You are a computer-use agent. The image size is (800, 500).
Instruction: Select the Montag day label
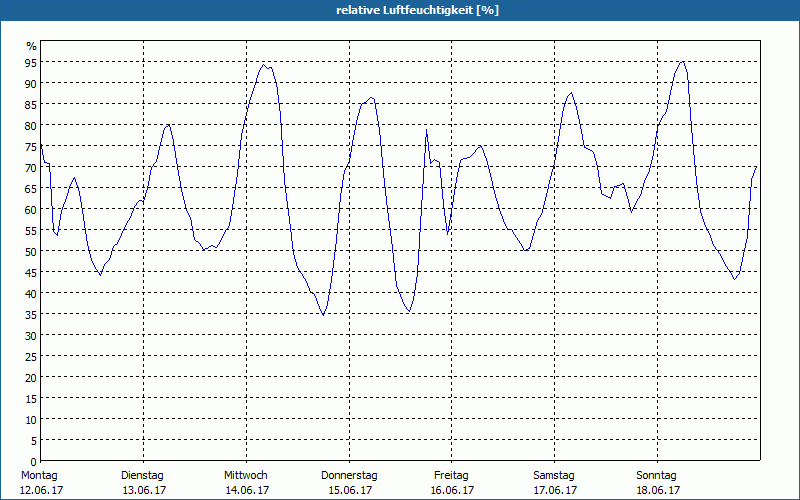40,475
